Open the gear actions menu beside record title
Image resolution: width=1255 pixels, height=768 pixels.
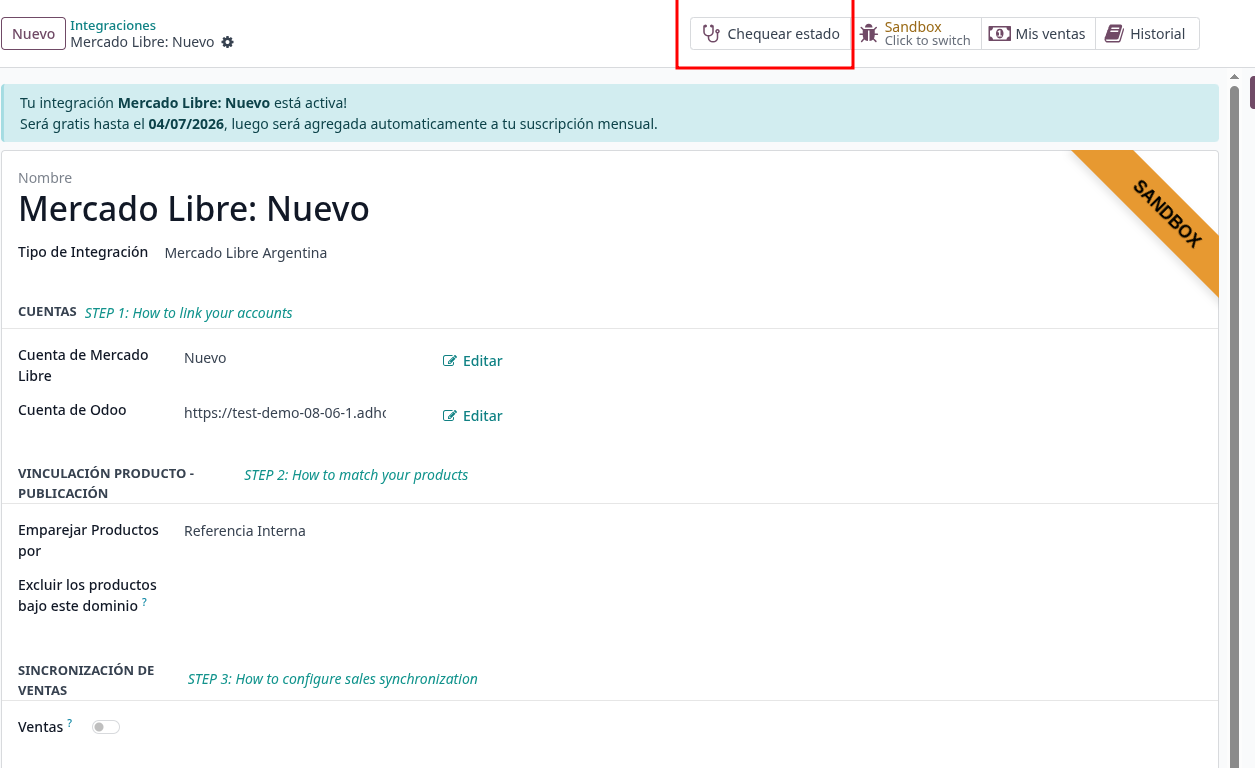(x=227, y=42)
